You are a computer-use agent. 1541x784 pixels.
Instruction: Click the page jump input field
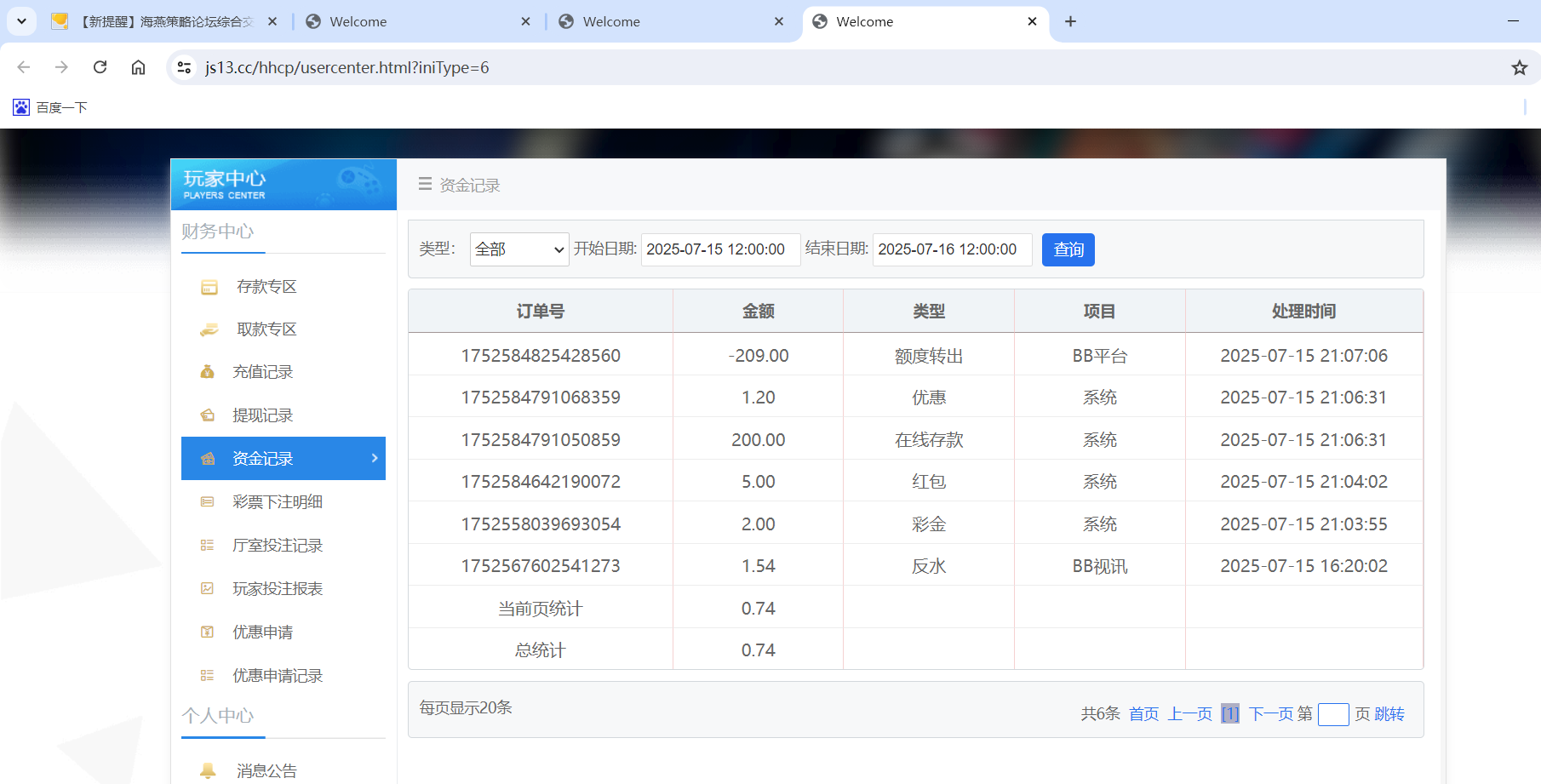pyautogui.click(x=1333, y=714)
